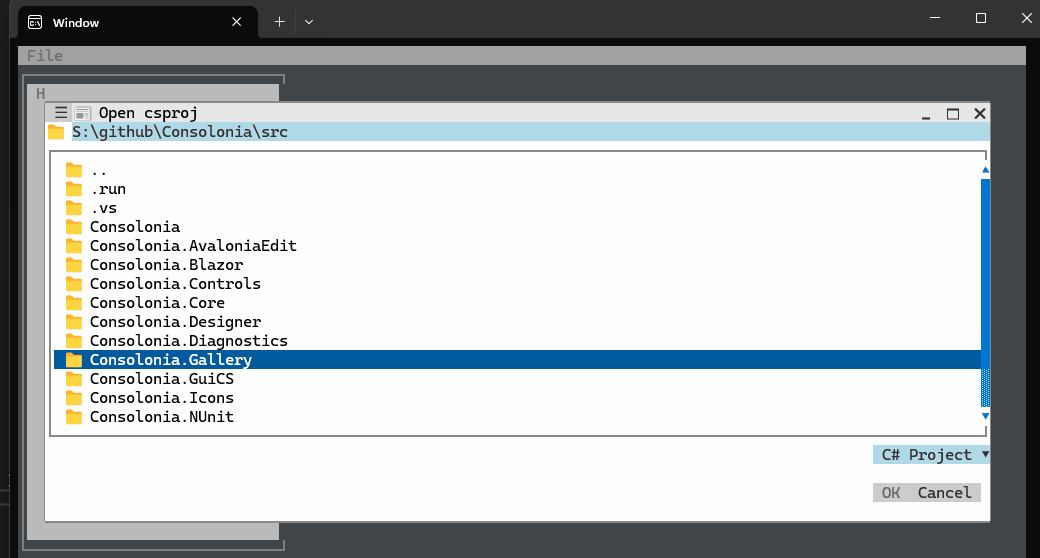Select the Consolonia.Diagnostics folder

pos(517,341)
